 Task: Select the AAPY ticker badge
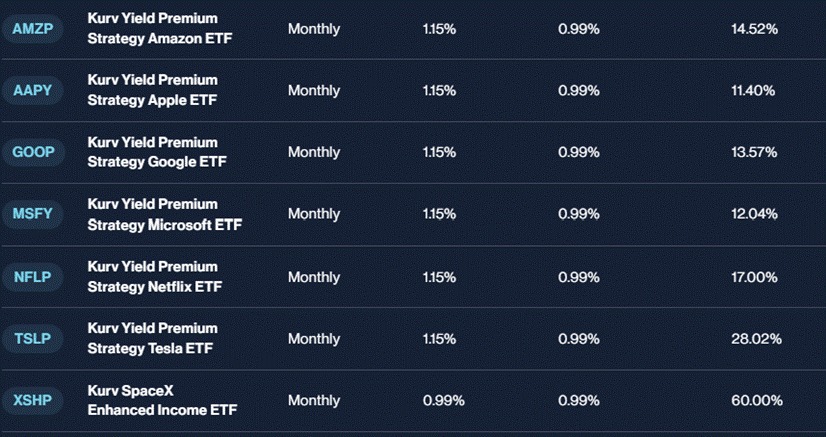tap(33, 90)
